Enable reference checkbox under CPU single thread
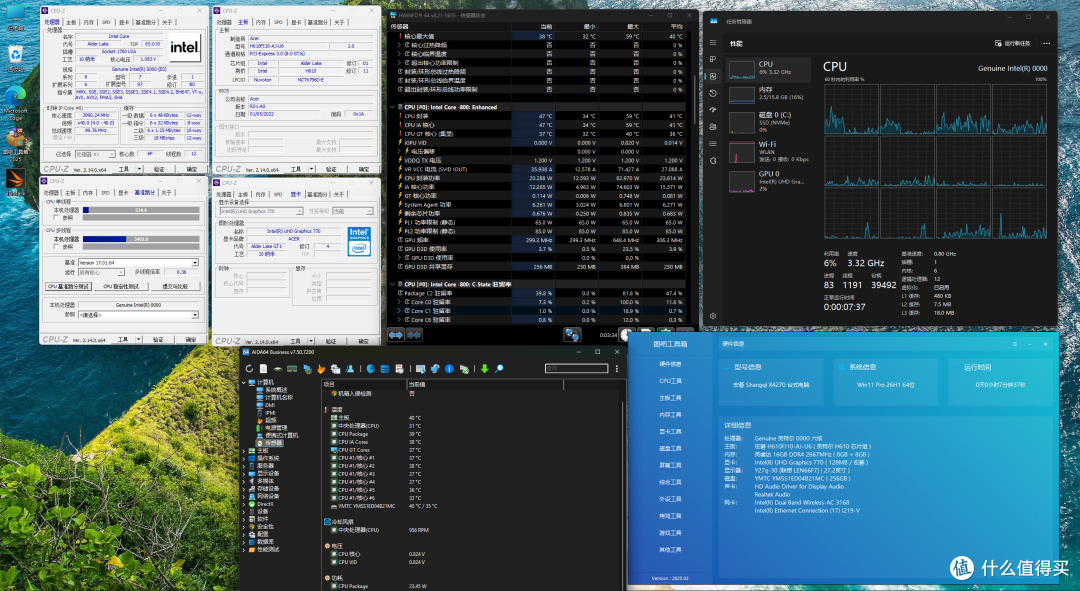The height and width of the screenshot is (591, 1080). coord(56,218)
